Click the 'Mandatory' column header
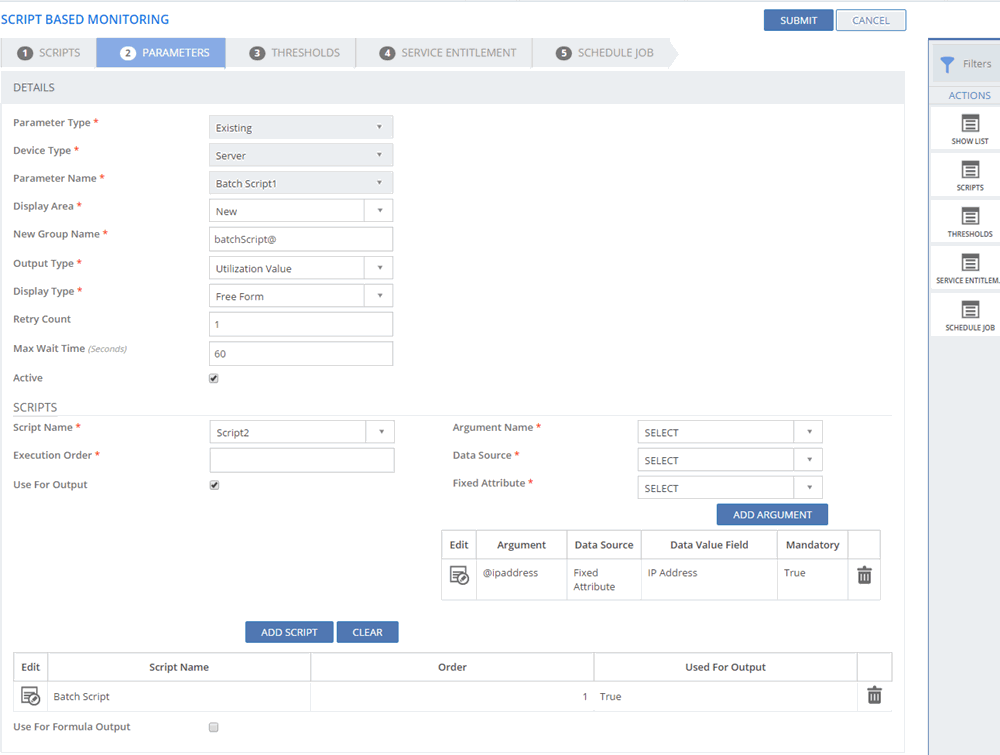Image resolution: width=1000 pixels, height=755 pixels. [812, 545]
